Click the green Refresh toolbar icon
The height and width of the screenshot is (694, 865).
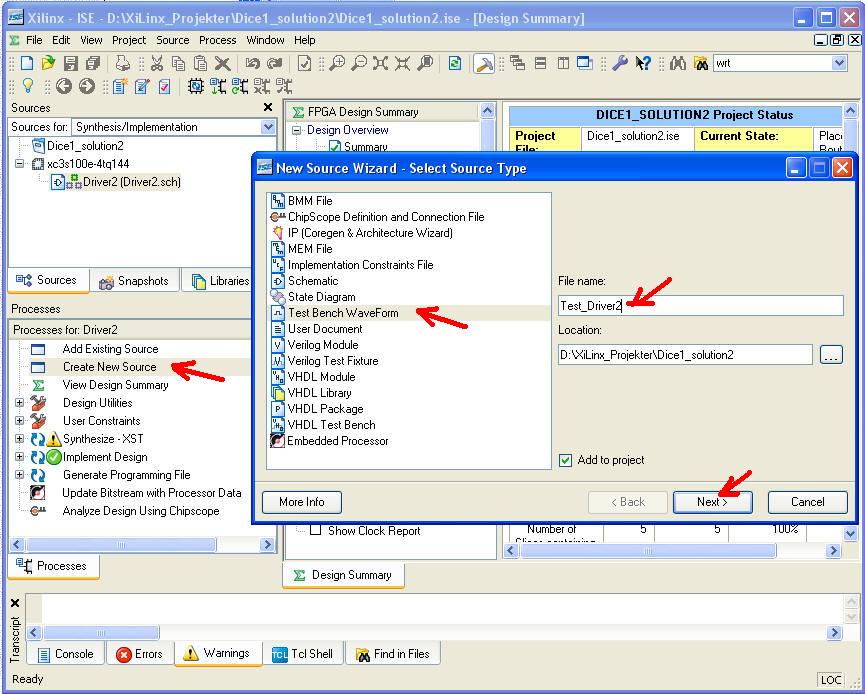tap(455, 63)
